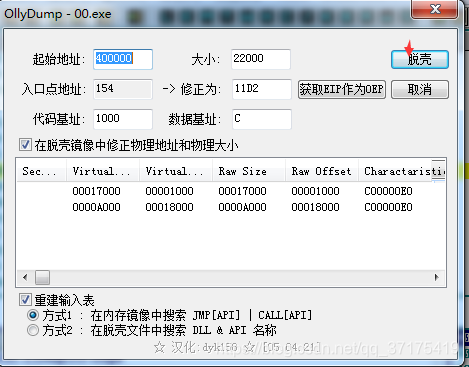Click cell 00018000 in second Virtual column
This screenshot has height=367, width=469.
click(169, 207)
